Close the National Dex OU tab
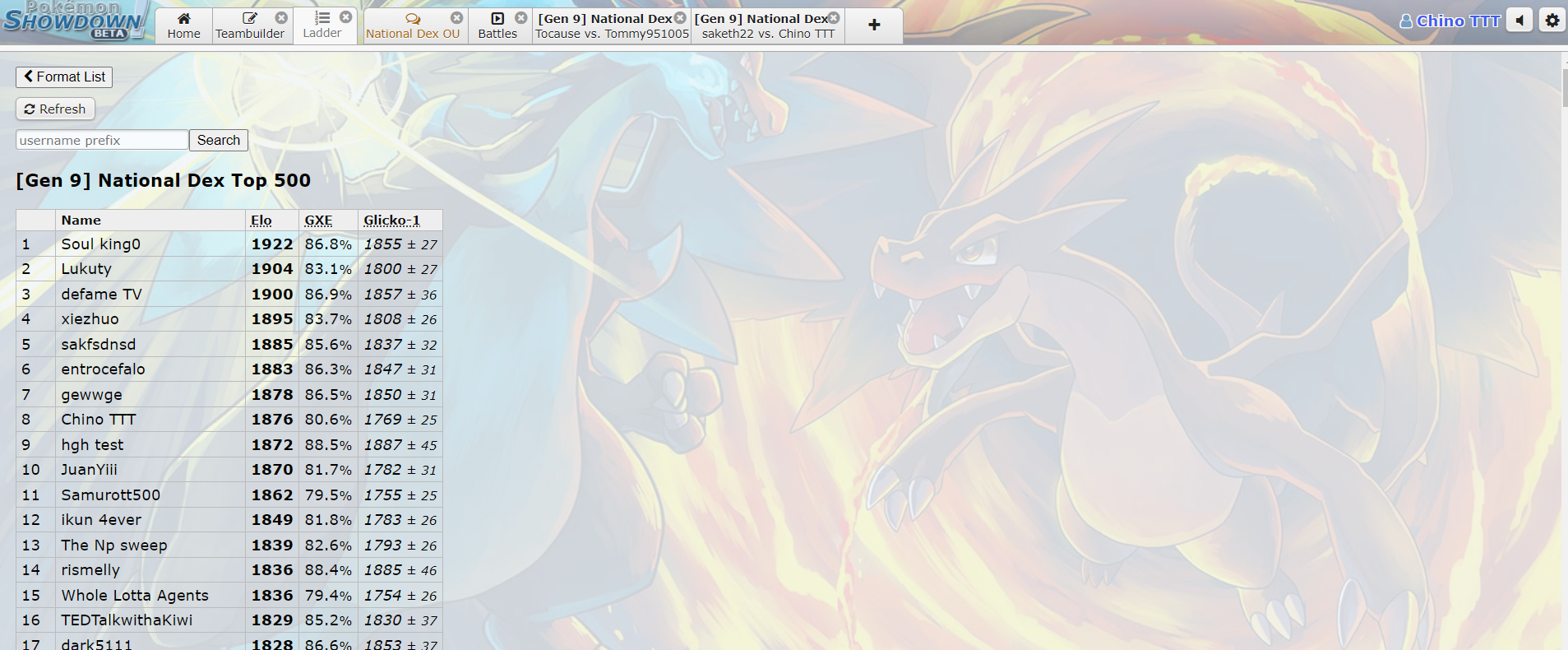This screenshot has width=1568, height=650. (x=457, y=17)
